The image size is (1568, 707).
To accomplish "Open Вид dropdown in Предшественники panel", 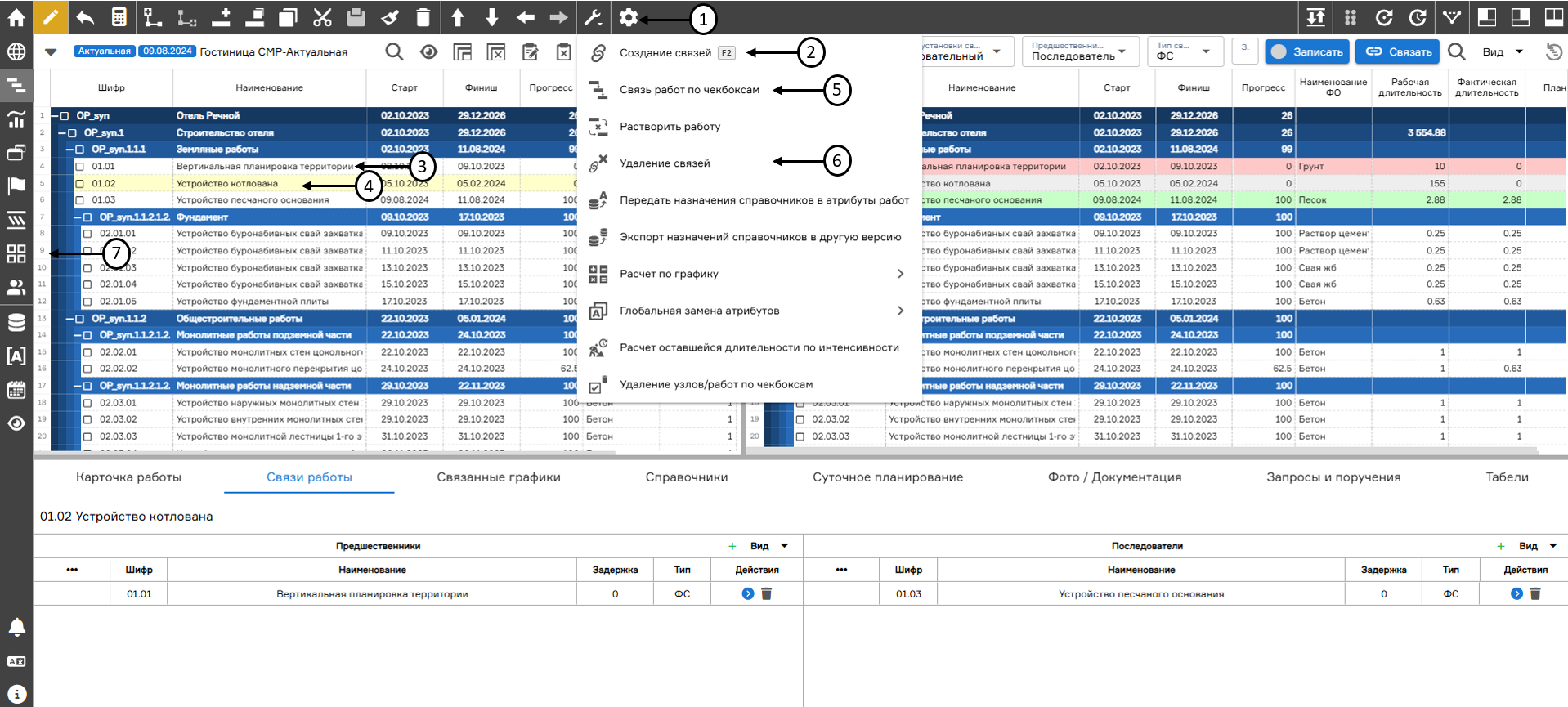I will click(x=769, y=546).
